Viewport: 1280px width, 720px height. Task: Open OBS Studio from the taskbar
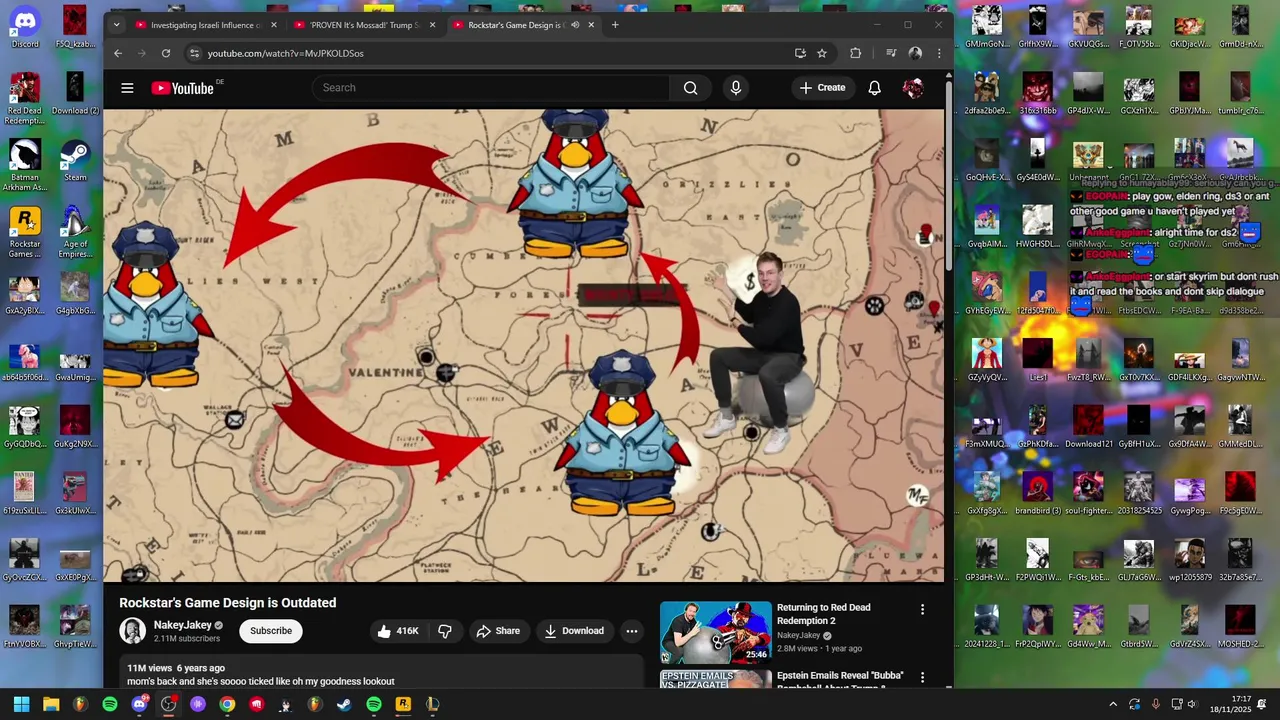click(168, 704)
